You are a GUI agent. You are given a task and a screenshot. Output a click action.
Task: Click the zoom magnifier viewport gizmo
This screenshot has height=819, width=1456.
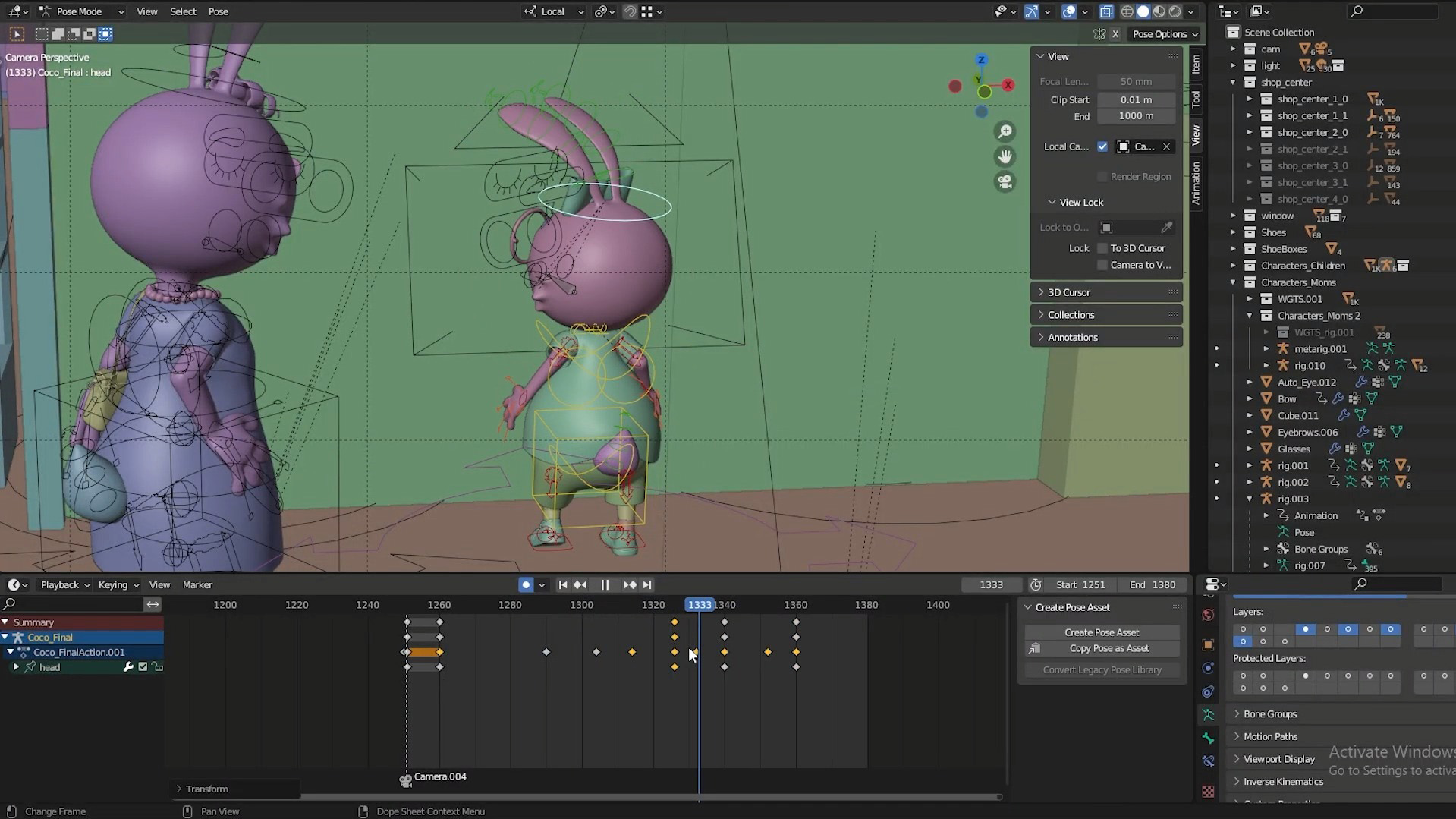click(x=1005, y=132)
